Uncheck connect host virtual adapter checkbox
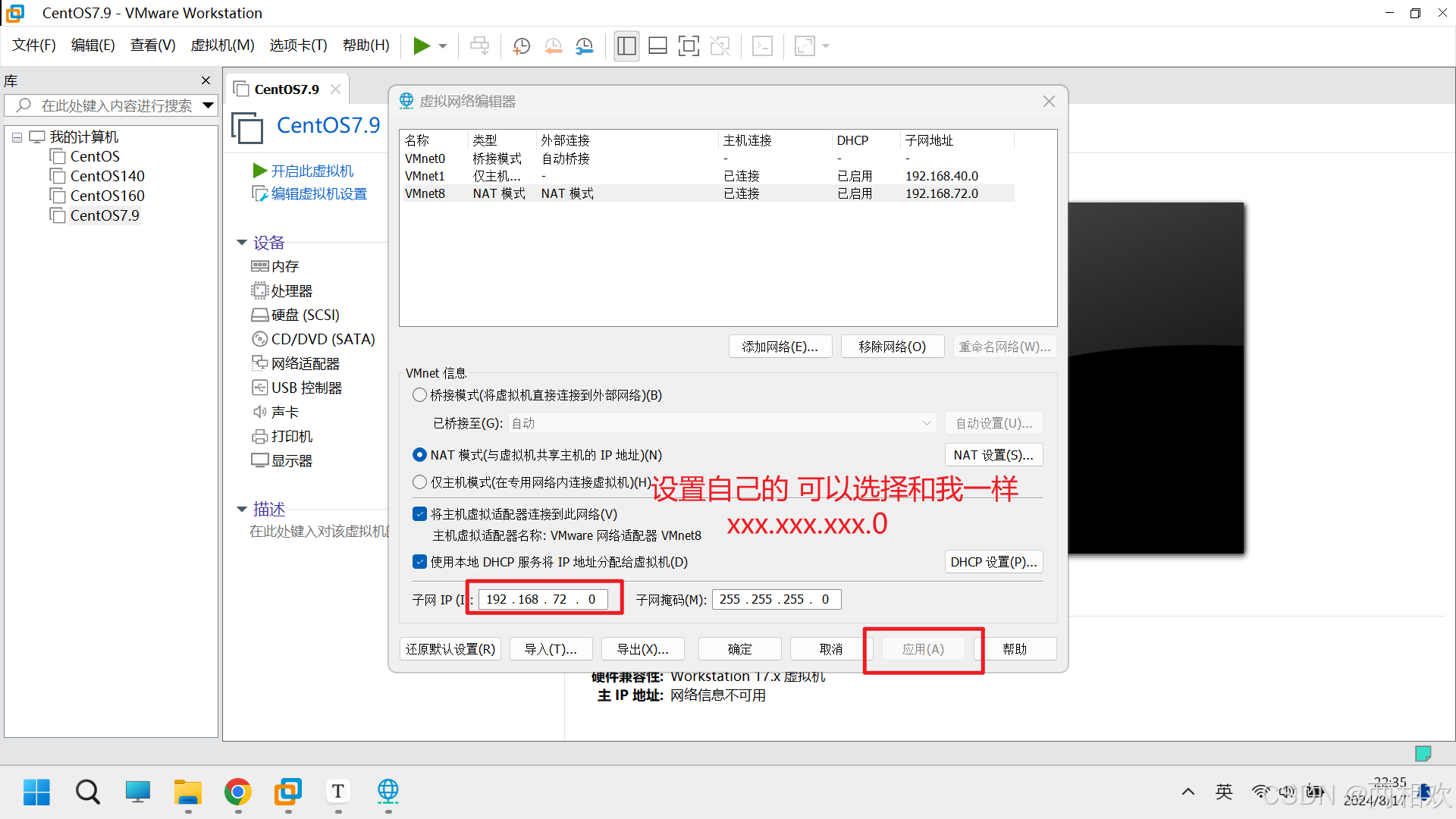Image resolution: width=1456 pixels, height=819 pixels. pyautogui.click(x=419, y=514)
